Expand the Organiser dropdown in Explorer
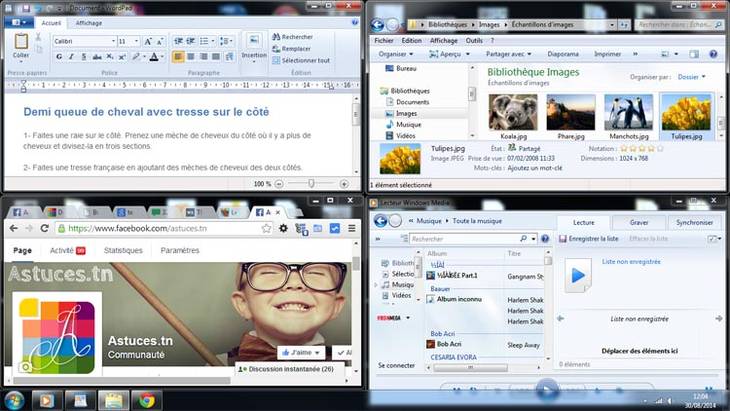Image resolution: width=730 pixels, height=411 pixels. coord(396,54)
